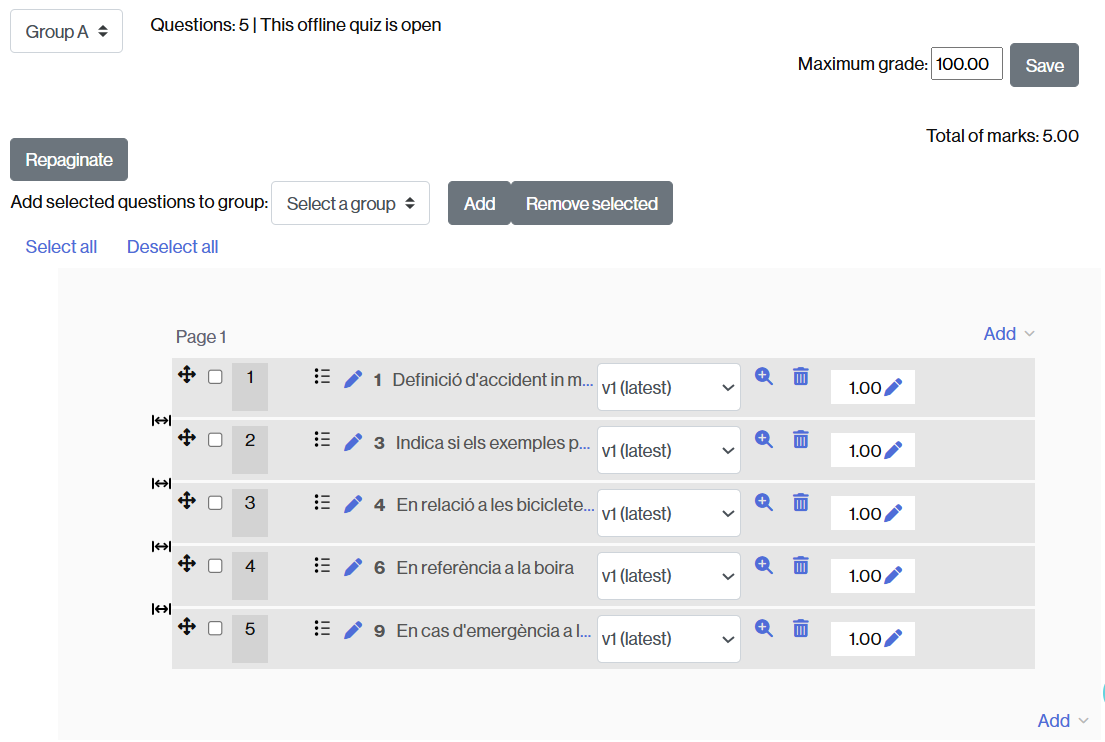The image size is (1105, 742).
Task: Click the question type icon beside question 4
Action: pos(321,565)
